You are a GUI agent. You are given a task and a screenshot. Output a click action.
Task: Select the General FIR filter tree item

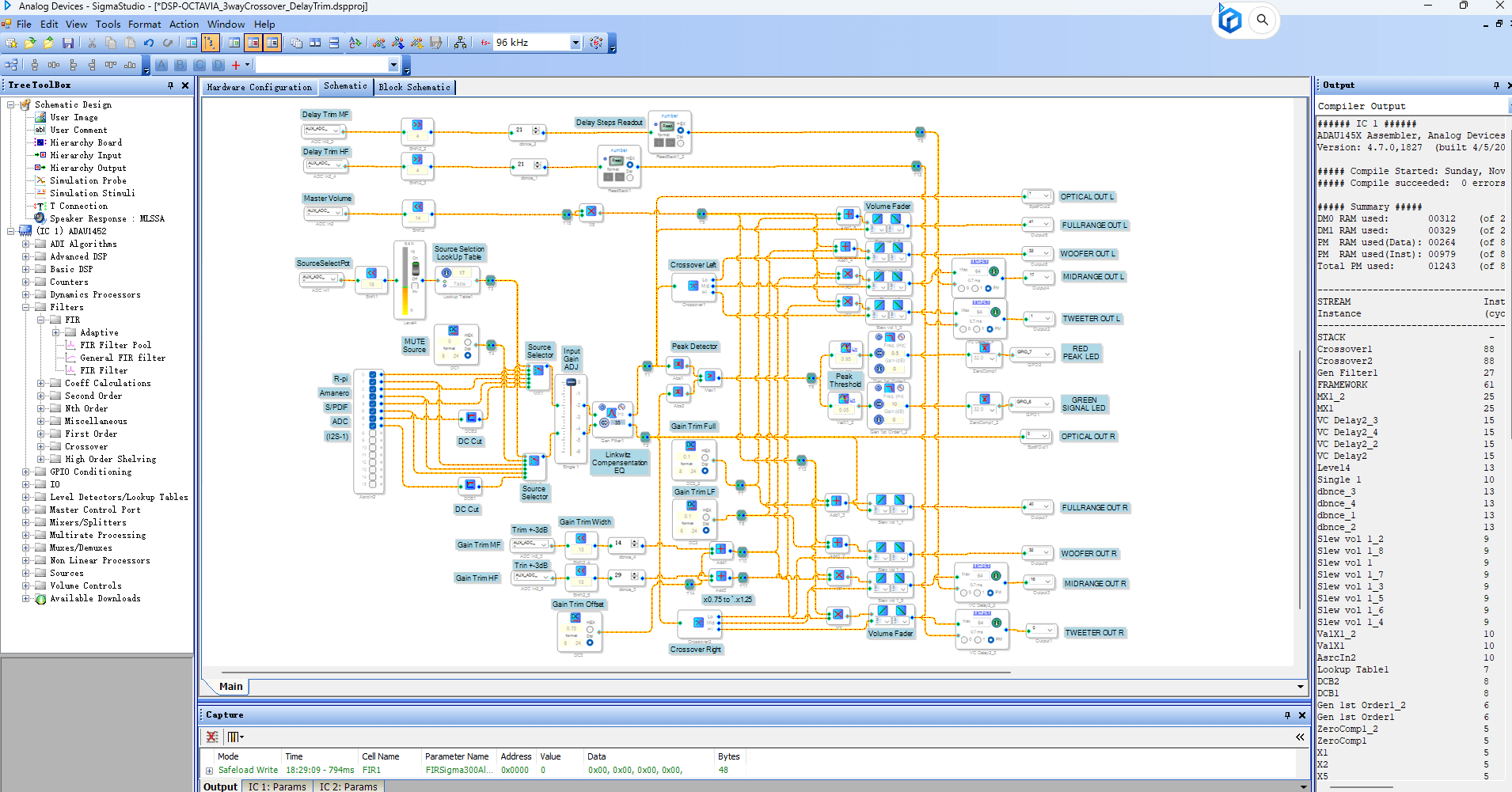pos(123,358)
